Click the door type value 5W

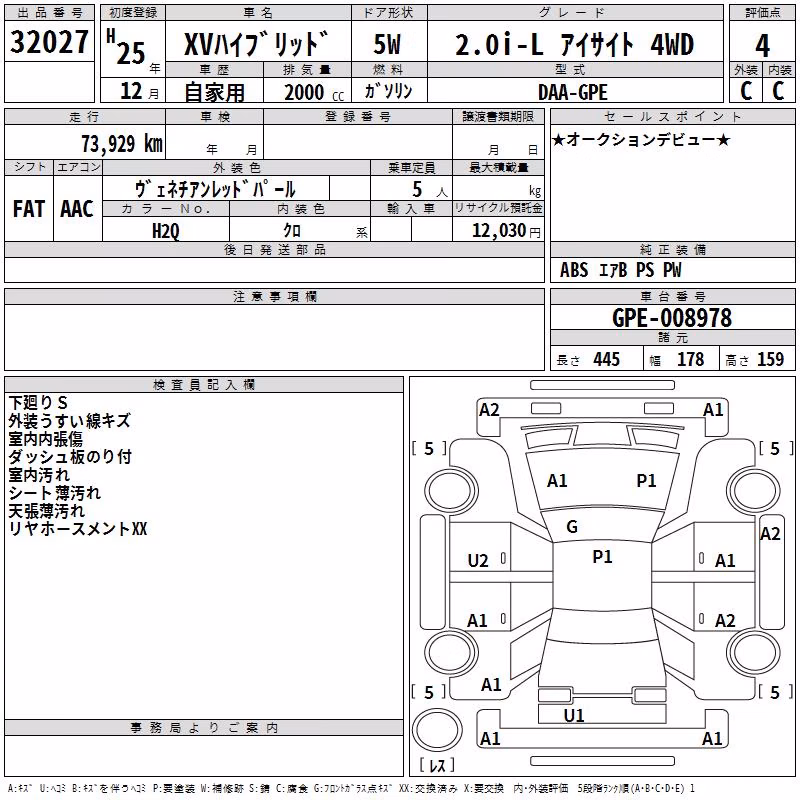coord(388,44)
